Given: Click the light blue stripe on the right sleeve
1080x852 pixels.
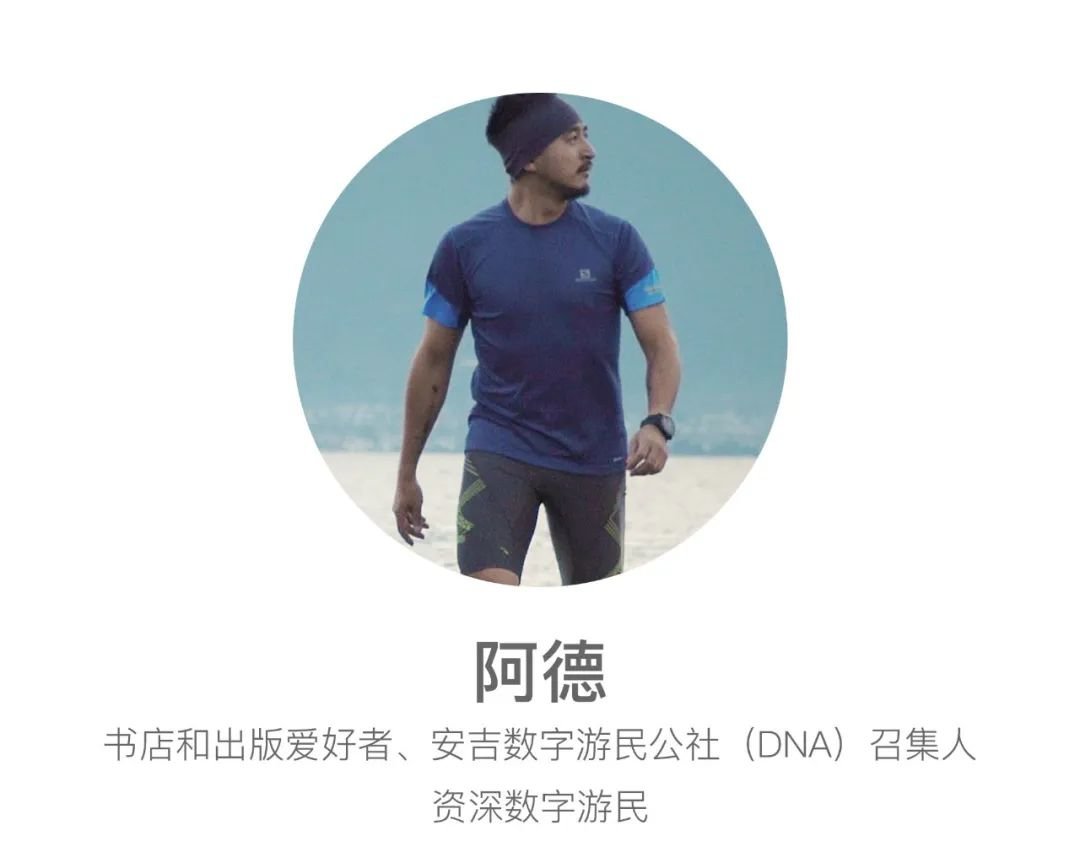Looking at the screenshot, I should click(644, 291).
